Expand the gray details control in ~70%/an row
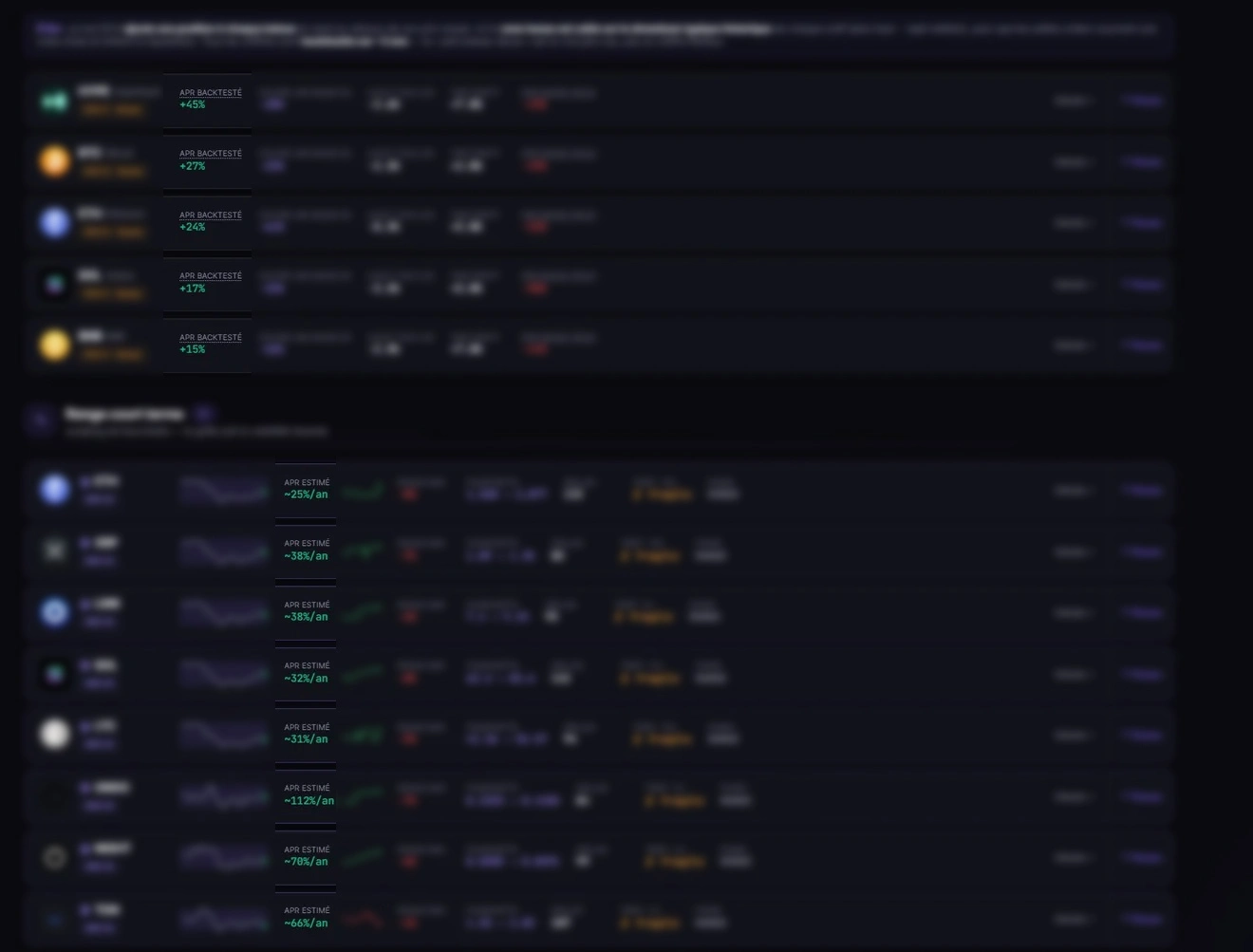Image resolution: width=1253 pixels, height=952 pixels. (x=1073, y=857)
